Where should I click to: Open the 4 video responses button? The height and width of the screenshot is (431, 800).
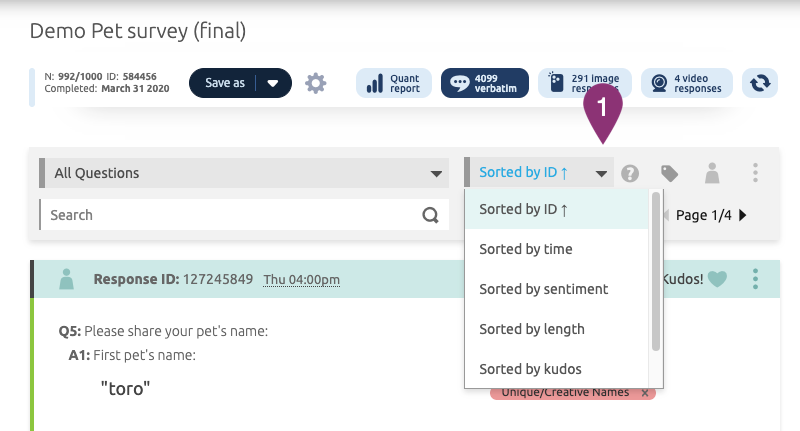(687, 83)
